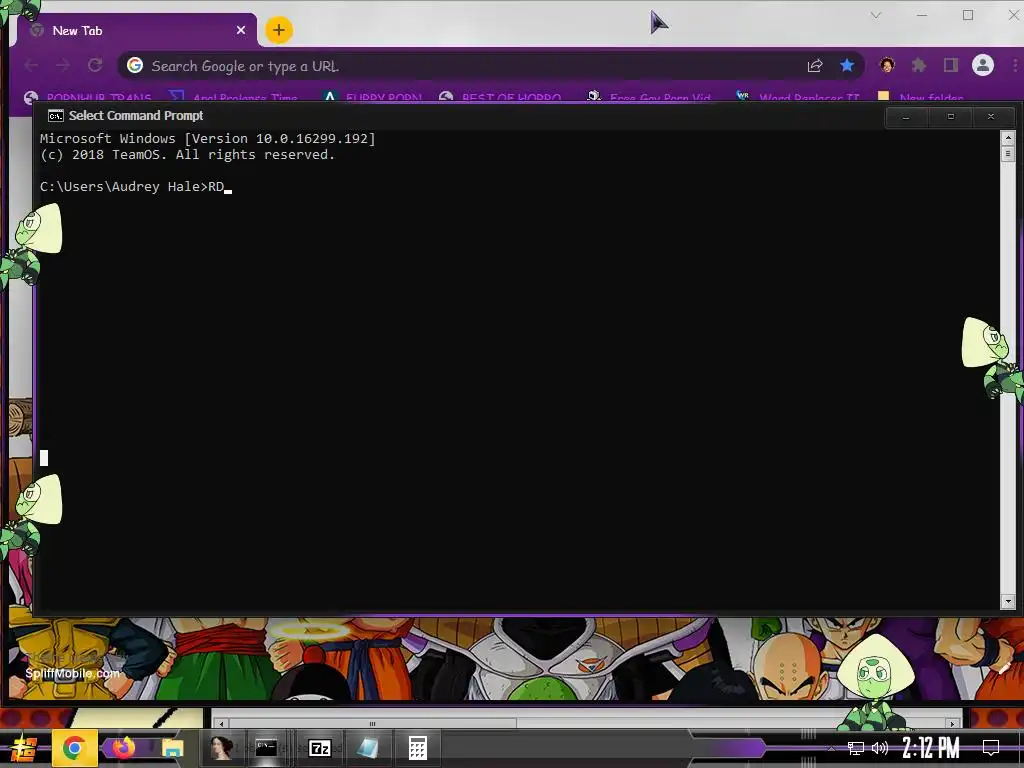Open the portrait-icon app on the taskbar
Image resolution: width=1024 pixels, height=768 pixels.
coord(221,748)
